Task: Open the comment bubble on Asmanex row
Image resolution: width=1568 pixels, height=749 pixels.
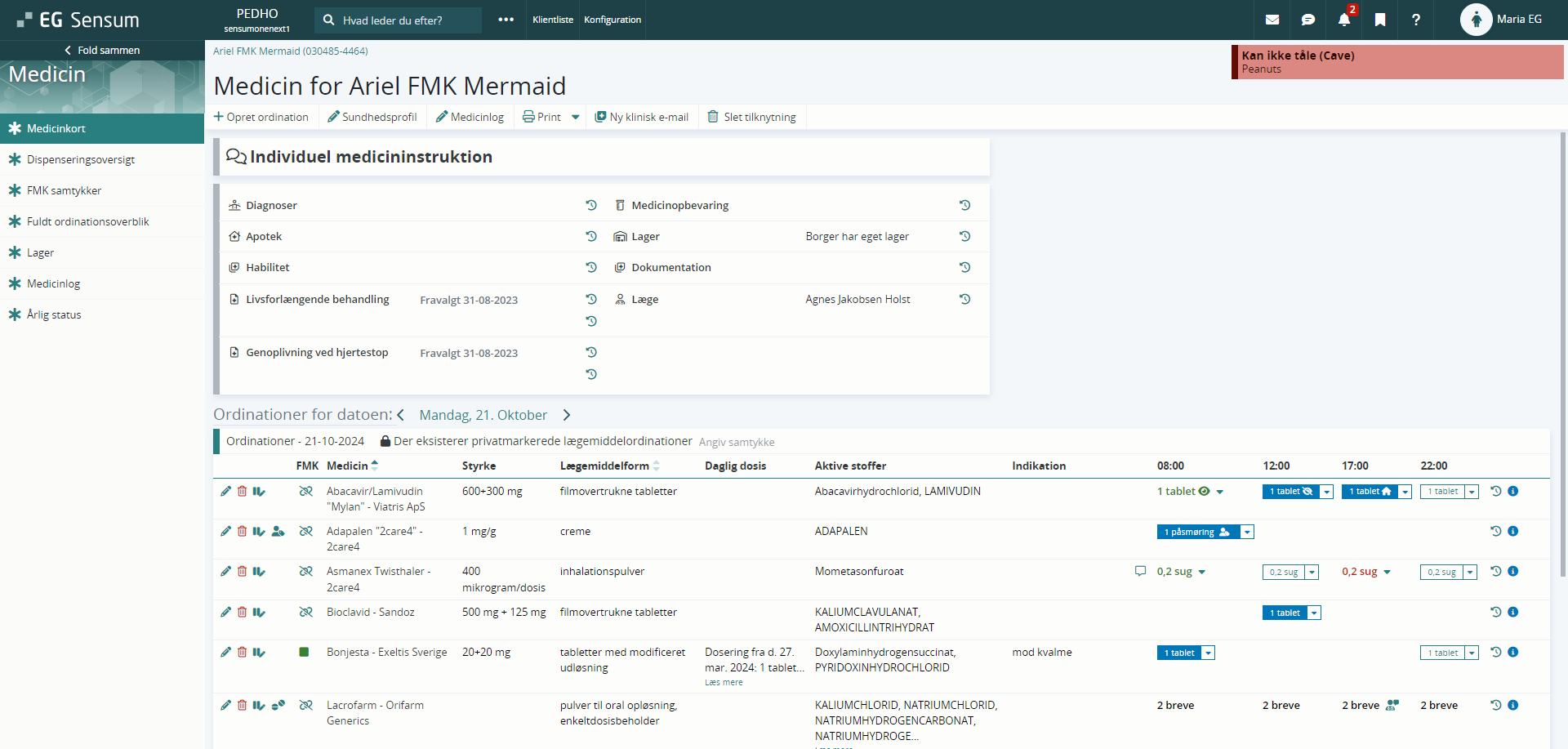Action: pyautogui.click(x=1140, y=571)
